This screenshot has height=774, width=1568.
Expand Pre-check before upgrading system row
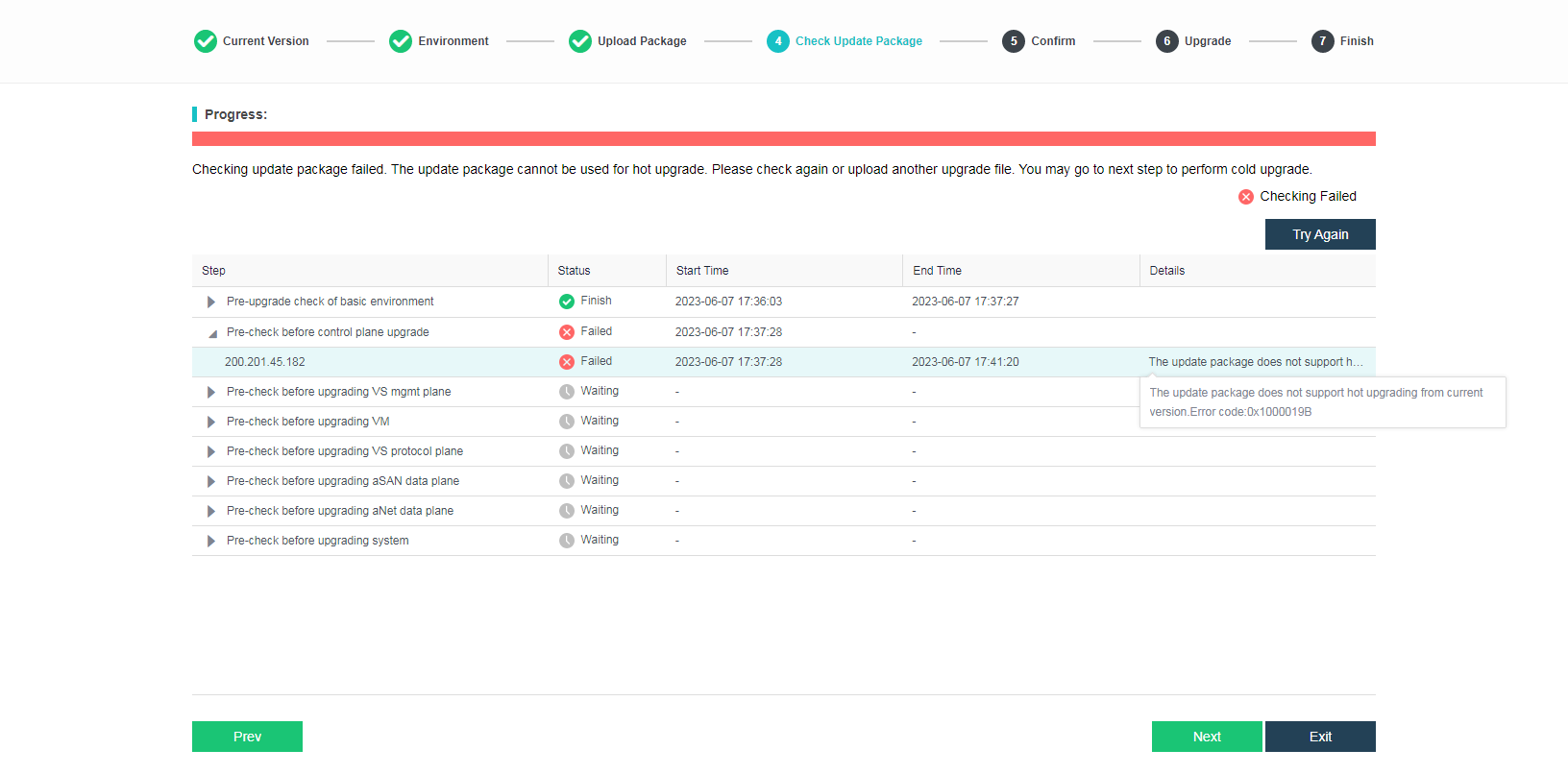211,541
